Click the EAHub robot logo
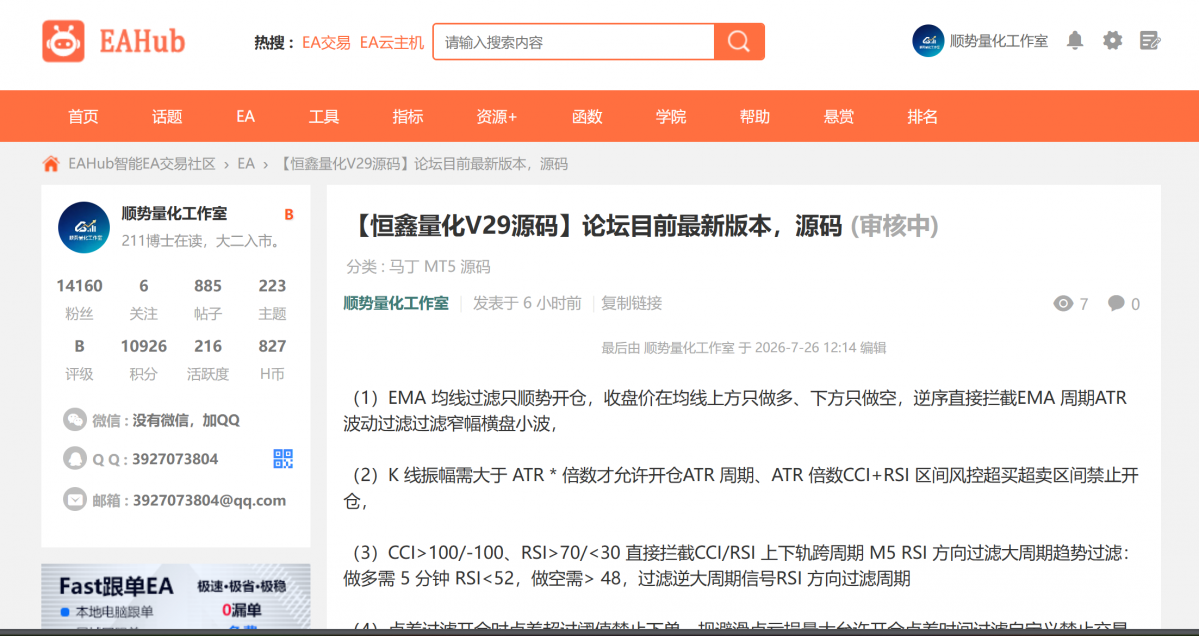 pyautogui.click(x=63, y=41)
